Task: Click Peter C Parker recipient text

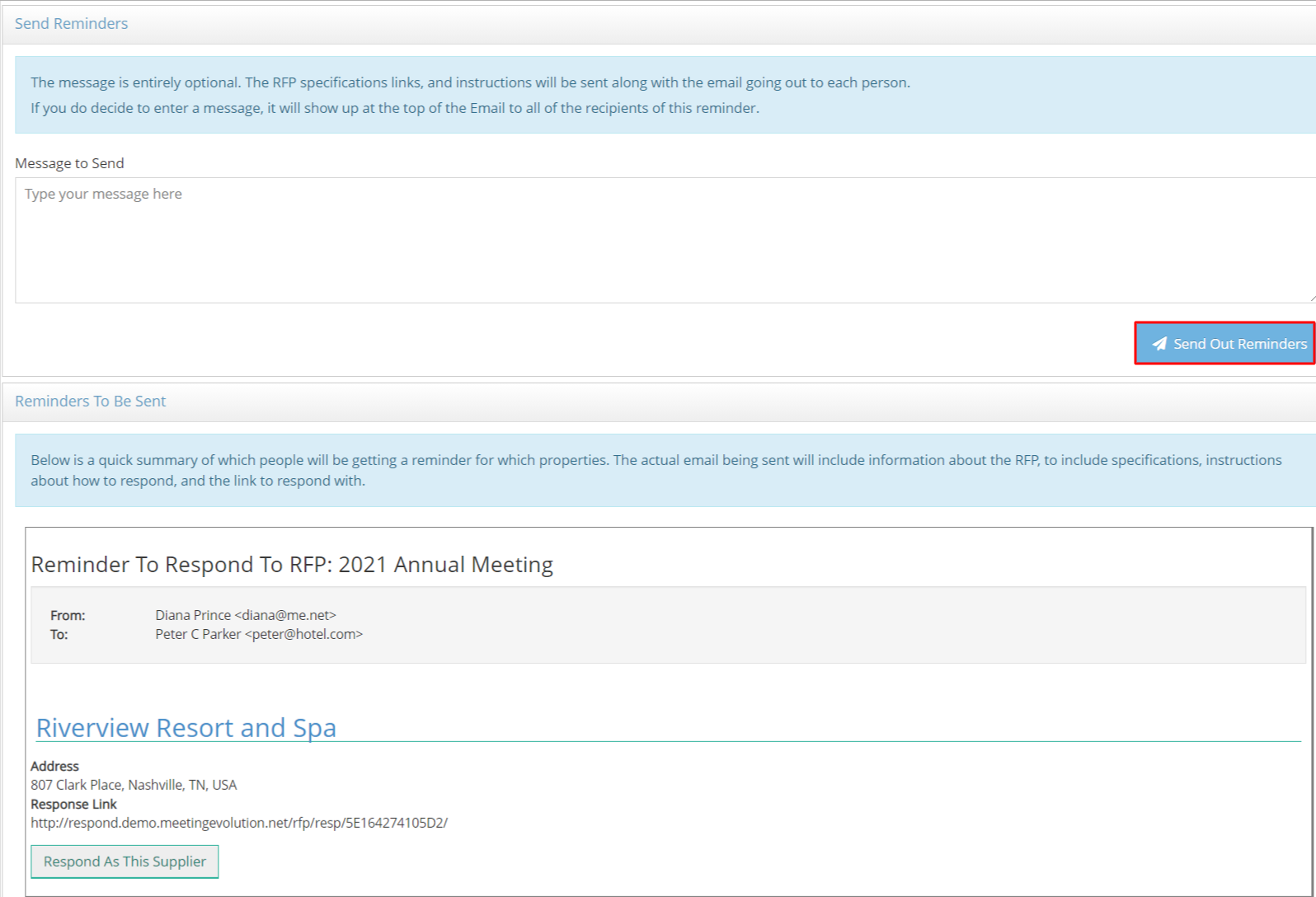Action: 259,634
